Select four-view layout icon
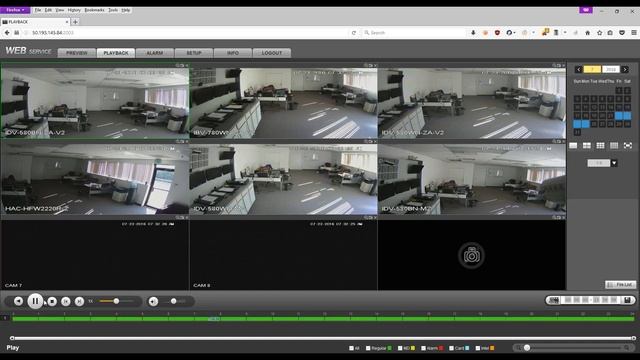The height and width of the screenshot is (360, 640). [587, 146]
